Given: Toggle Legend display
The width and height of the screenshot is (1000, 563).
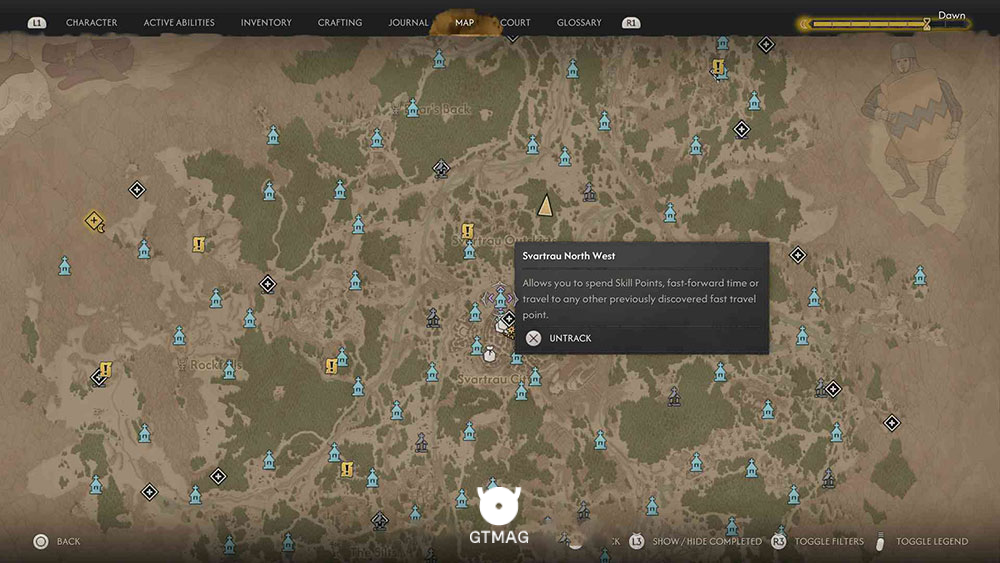Looking at the screenshot, I should pos(932,541).
